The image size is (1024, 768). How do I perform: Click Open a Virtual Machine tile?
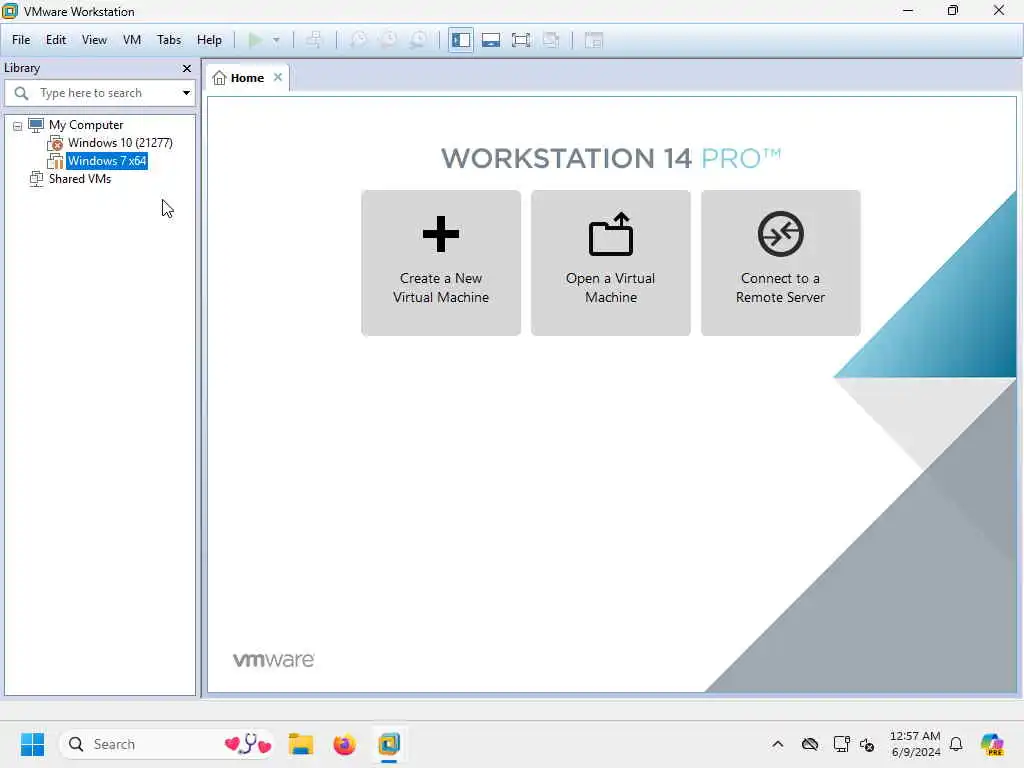(611, 263)
